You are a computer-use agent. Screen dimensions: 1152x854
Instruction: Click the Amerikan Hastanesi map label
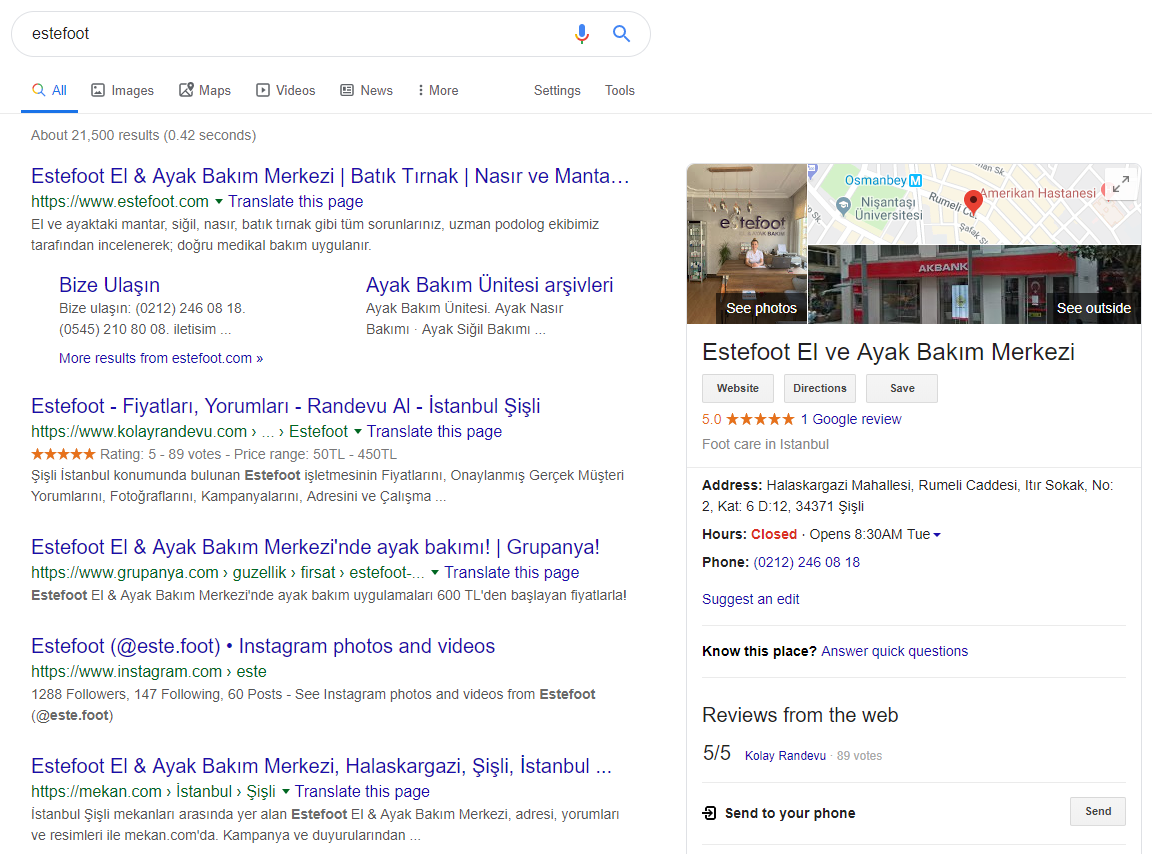tap(1037, 193)
